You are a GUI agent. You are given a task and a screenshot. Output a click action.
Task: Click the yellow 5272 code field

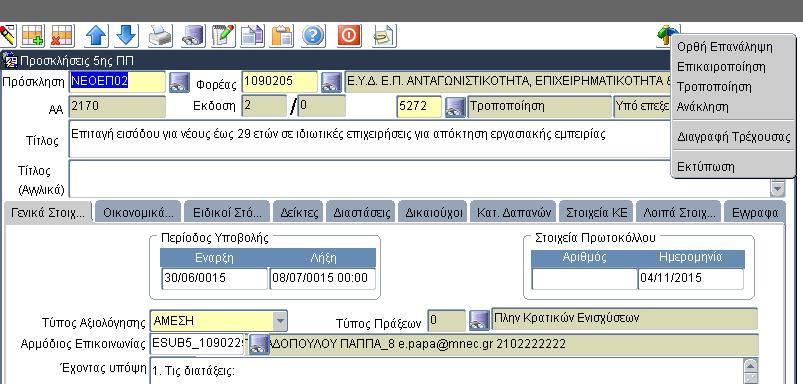coord(419,106)
